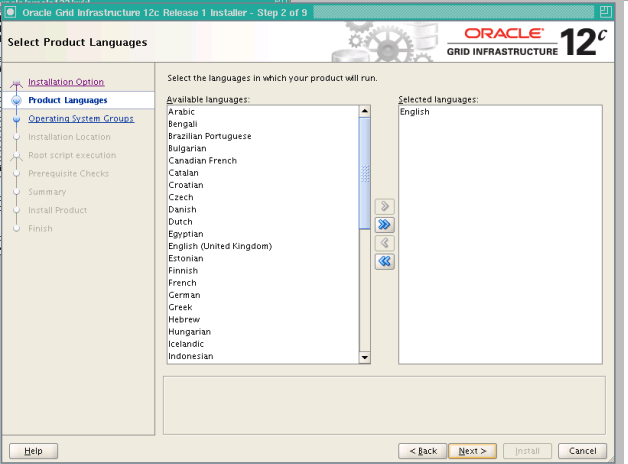The width and height of the screenshot is (628, 464).
Task: Select English in Selected languages list
Action: (x=500, y=112)
